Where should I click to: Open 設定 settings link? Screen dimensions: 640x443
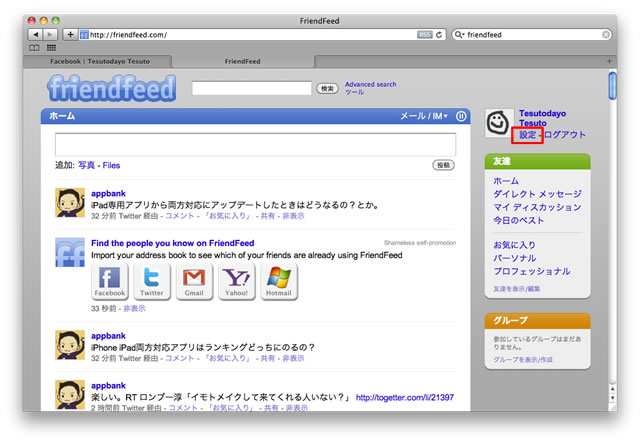527,135
